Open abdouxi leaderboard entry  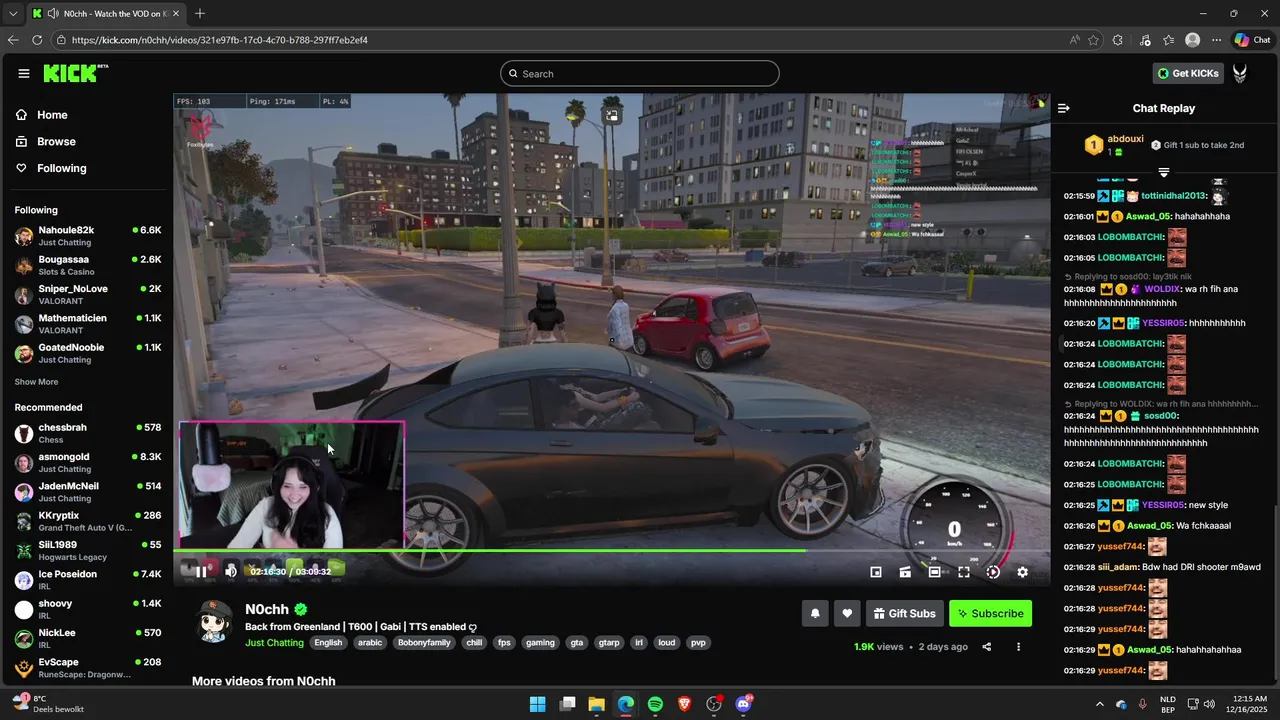point(1114,145)
